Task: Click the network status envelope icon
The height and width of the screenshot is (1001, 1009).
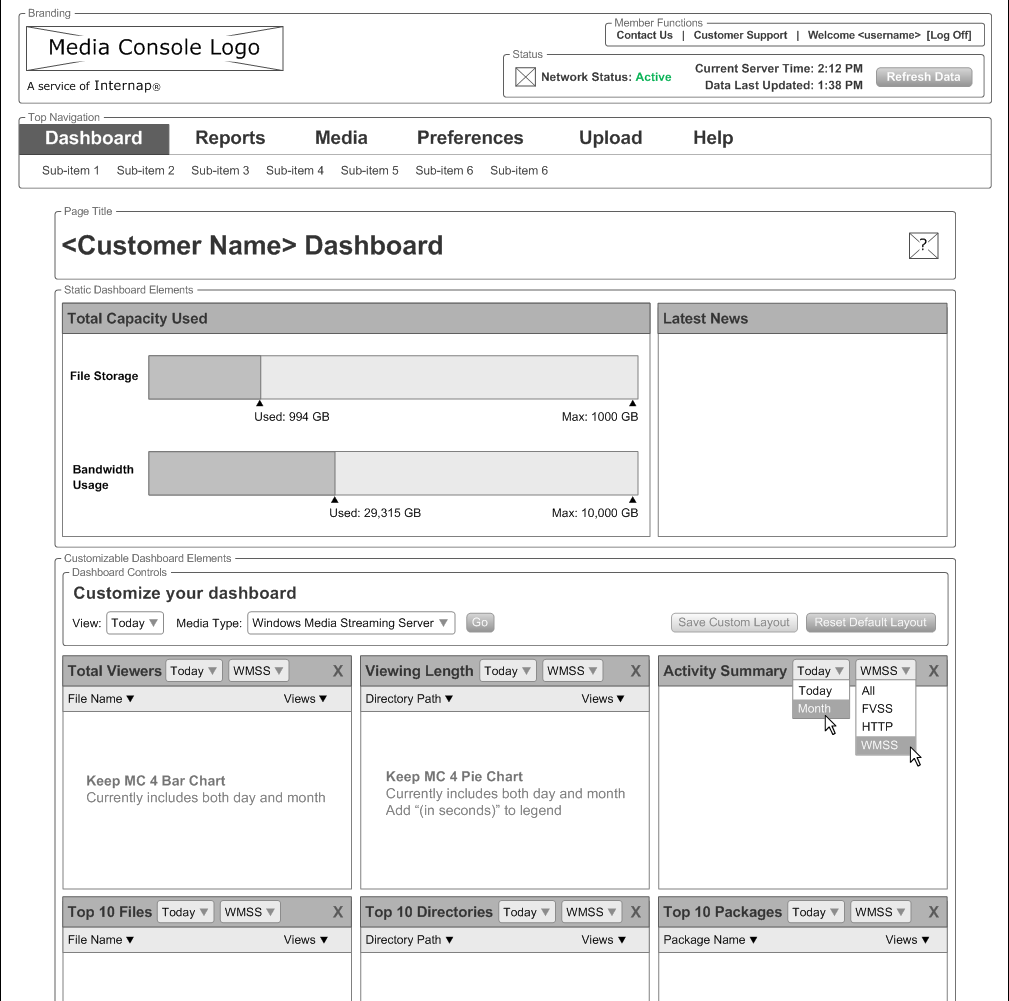Action: tap(524, 76)
